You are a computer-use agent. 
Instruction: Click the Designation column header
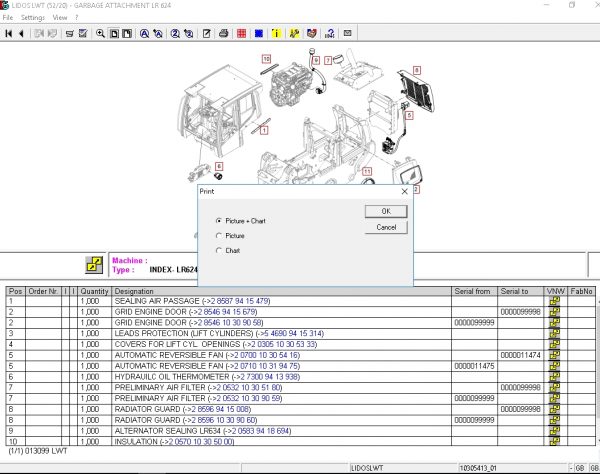point(281,291)
